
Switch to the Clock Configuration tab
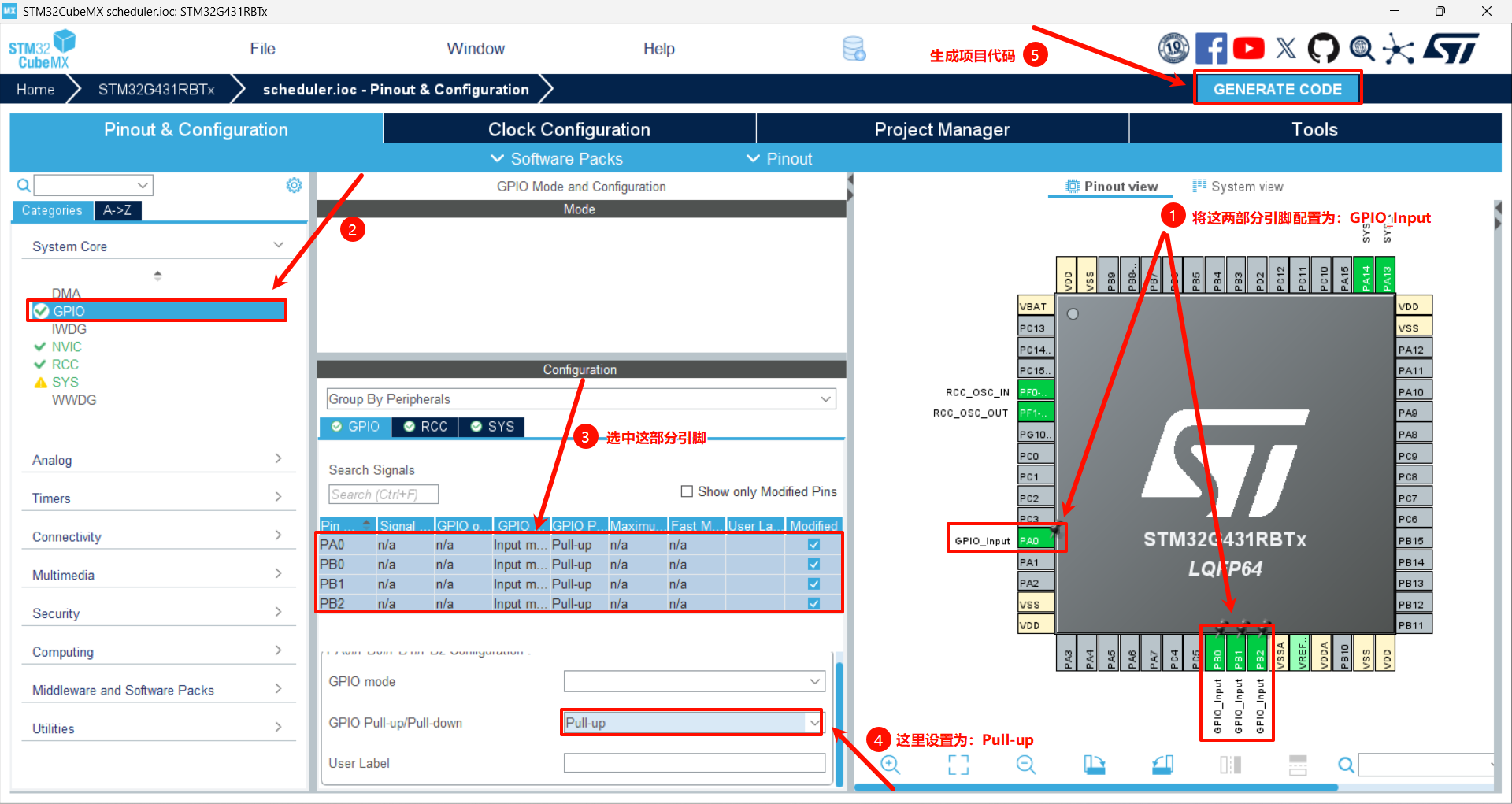tap(569, 129)
